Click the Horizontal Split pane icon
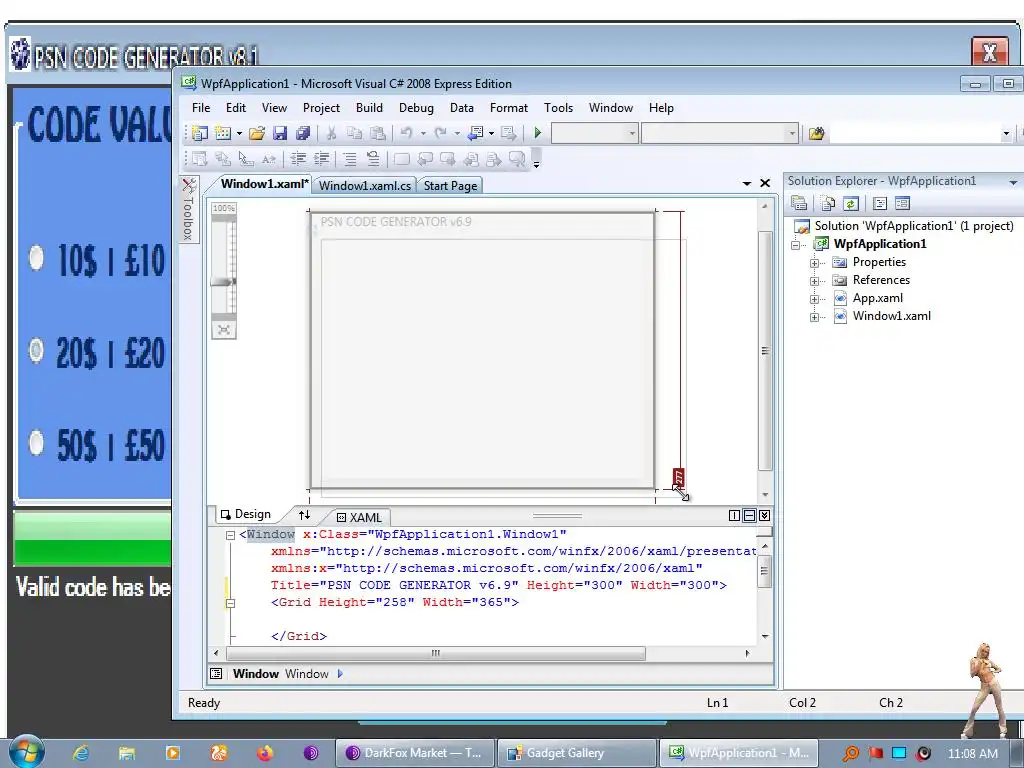The image size is (1024, 768). coord(750,515)
